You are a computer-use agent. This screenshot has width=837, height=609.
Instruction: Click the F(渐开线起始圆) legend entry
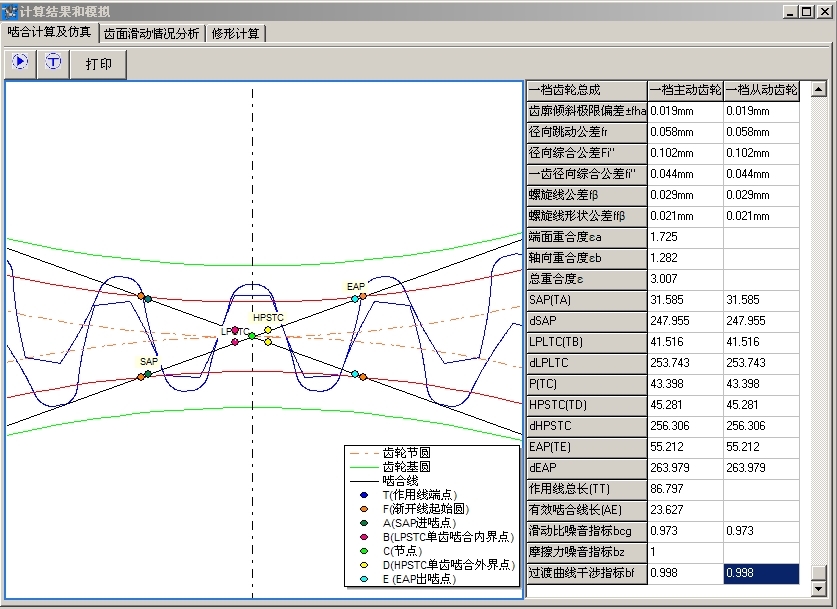[415, 509]
